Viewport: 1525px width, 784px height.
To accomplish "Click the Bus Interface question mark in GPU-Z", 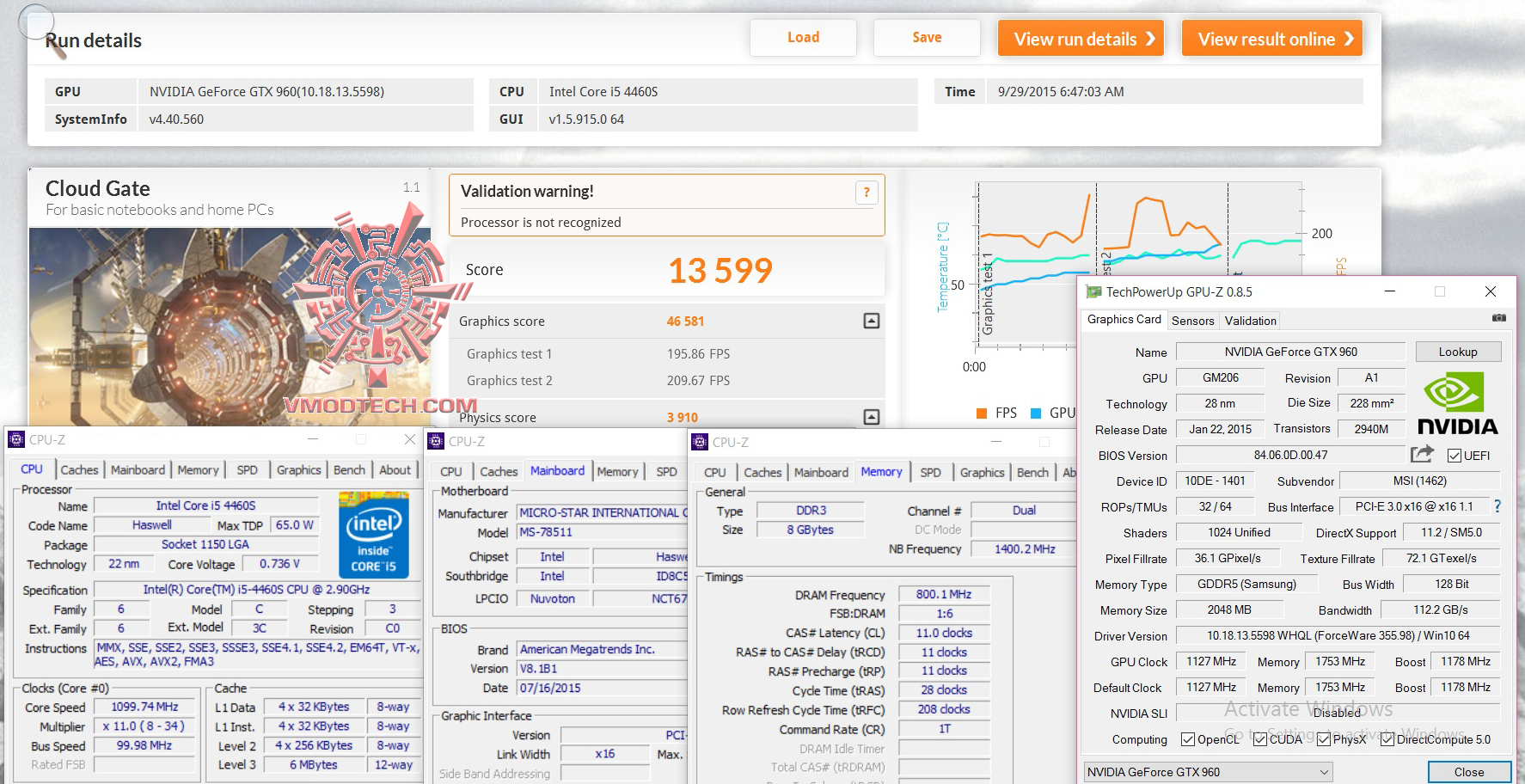I will click(1497, 506).
